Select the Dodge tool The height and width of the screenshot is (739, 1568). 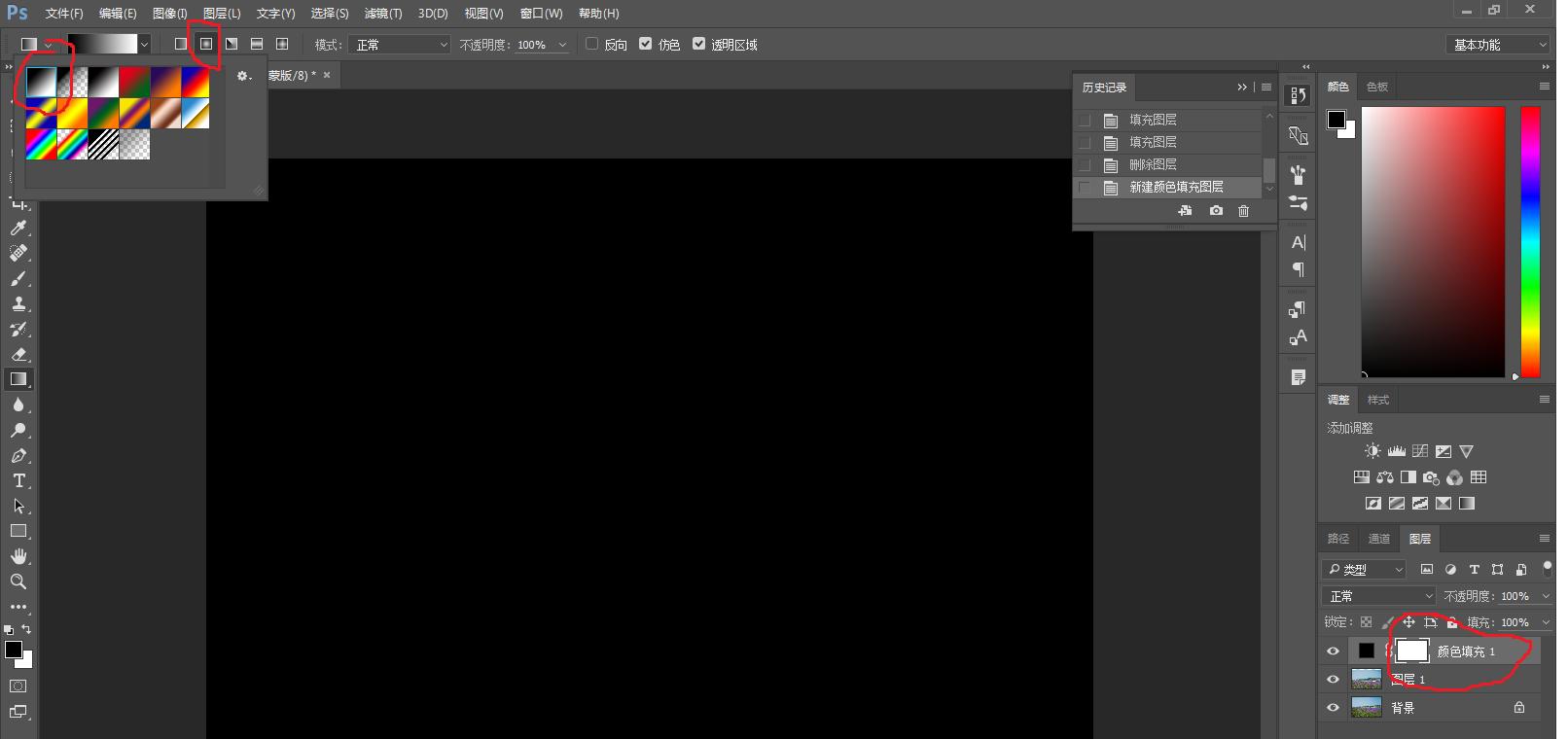(x=18, y=430)
